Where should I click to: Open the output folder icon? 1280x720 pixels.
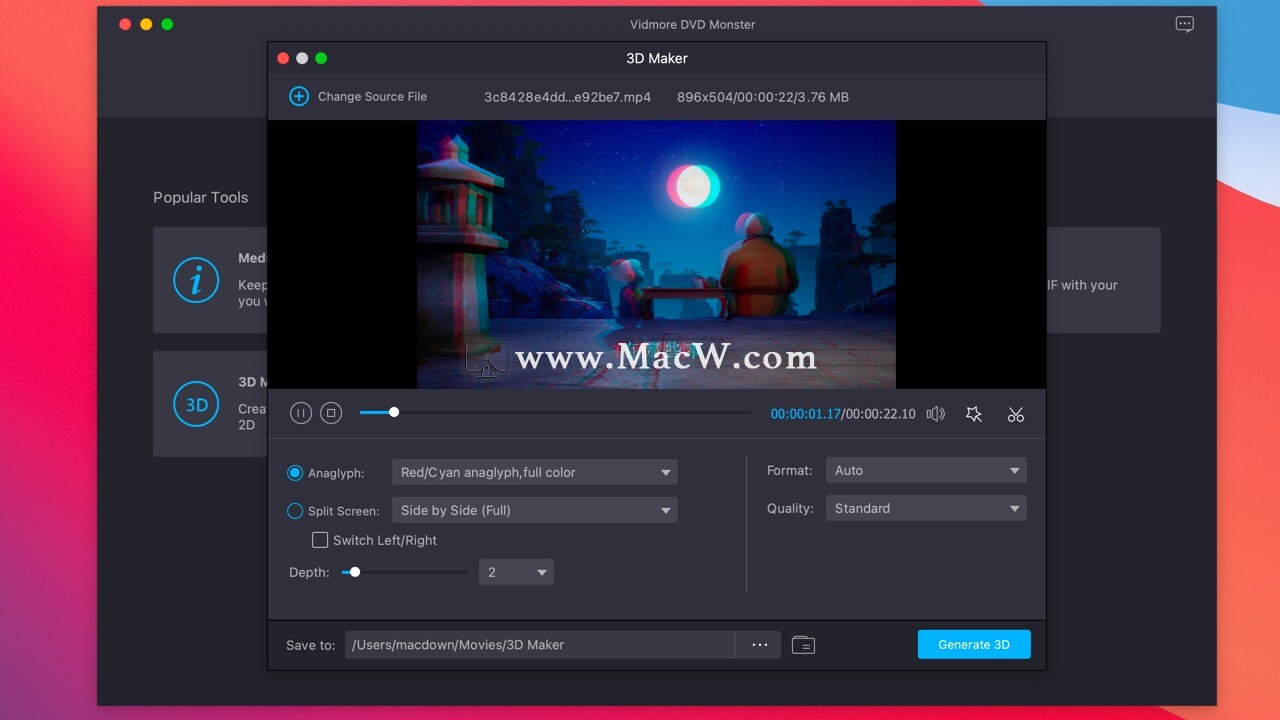pyautogui.click(x=803, y=645)
